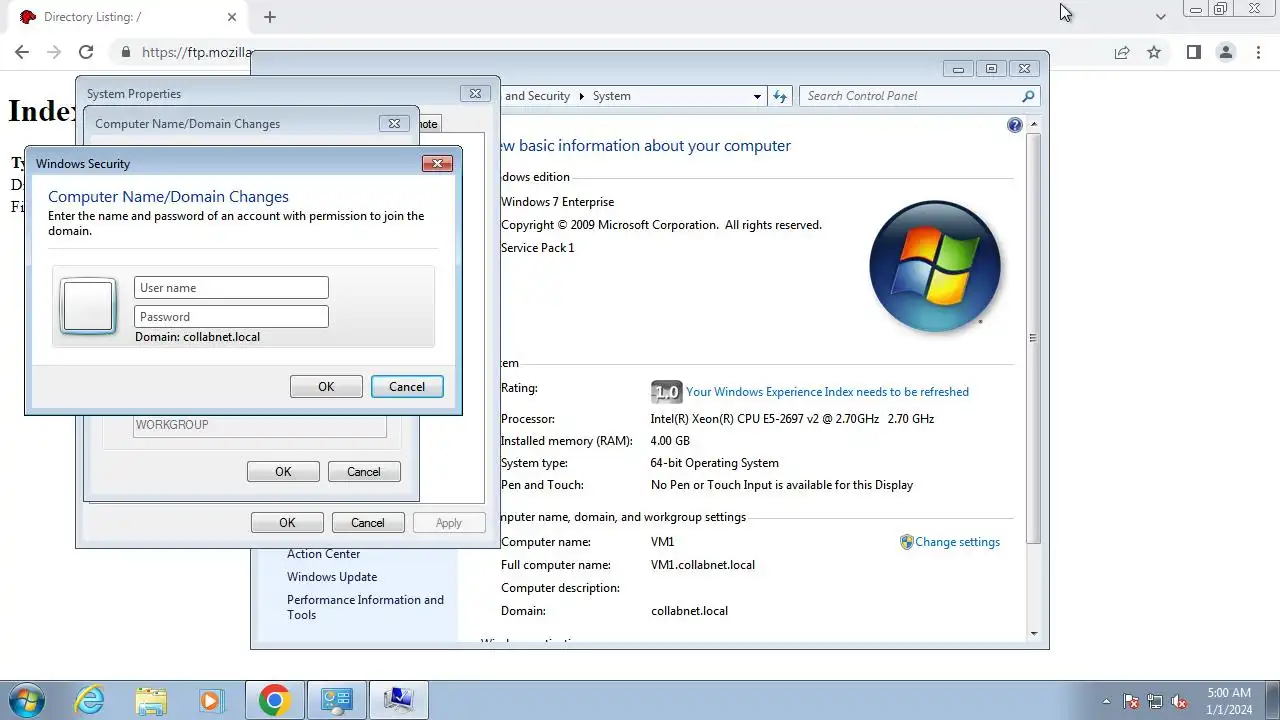Click the lock icon in Chrome address bar

(125, 52)
